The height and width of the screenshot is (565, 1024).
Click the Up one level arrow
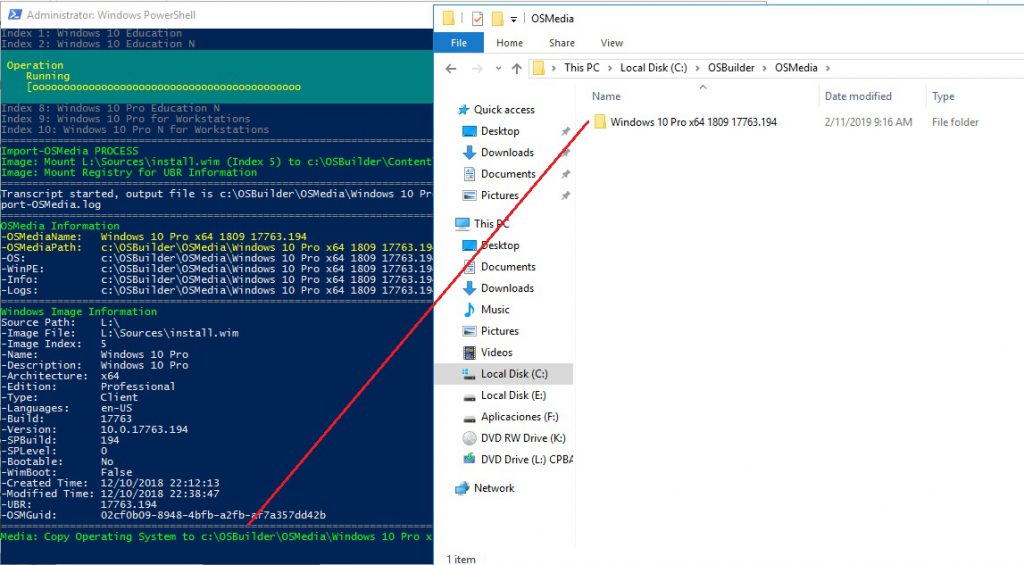point(516,69)
